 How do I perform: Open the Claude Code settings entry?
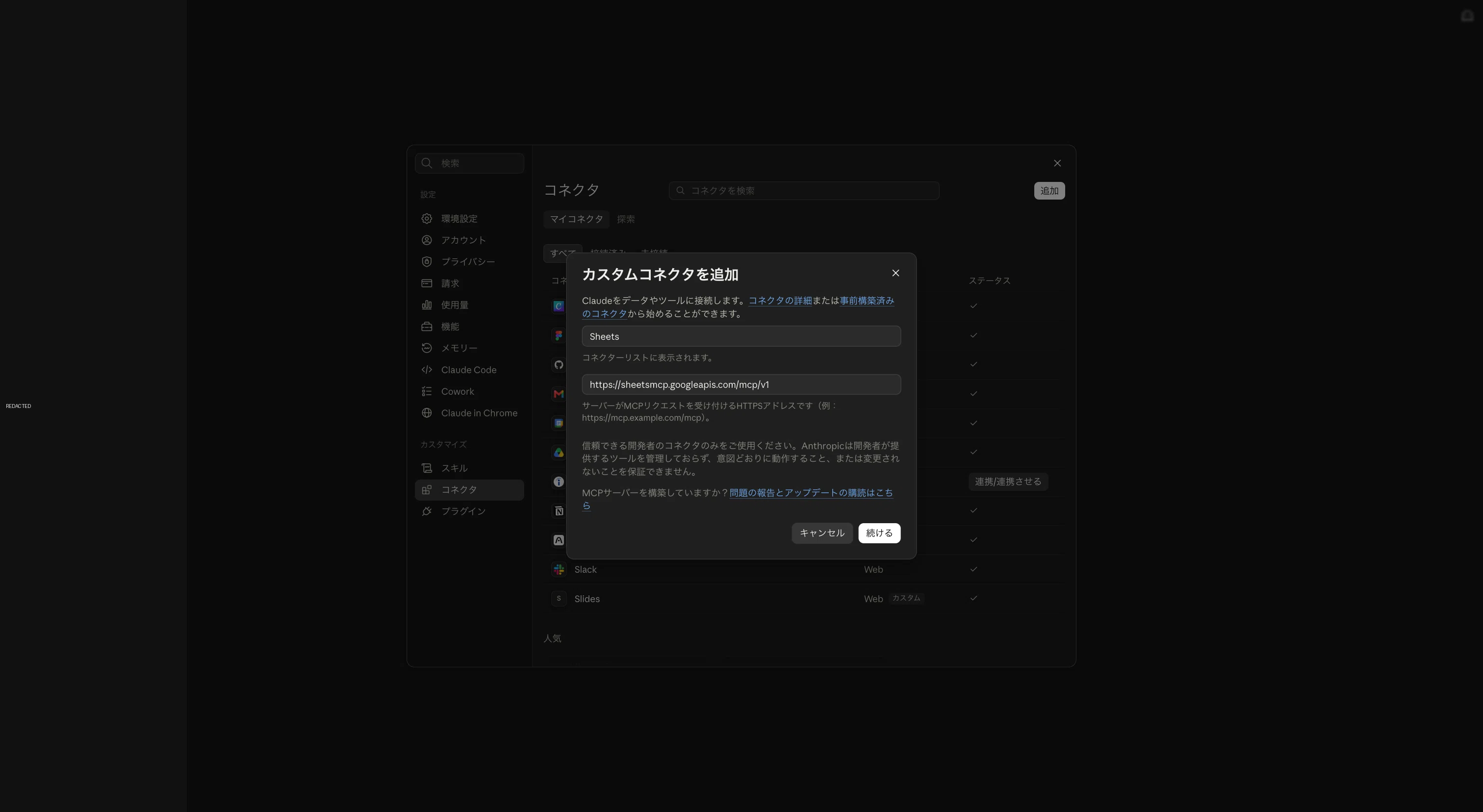[469, 369]
